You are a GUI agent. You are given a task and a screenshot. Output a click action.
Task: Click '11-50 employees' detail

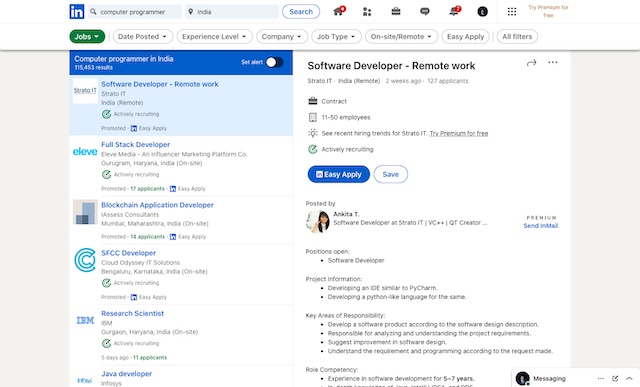(346, 118)
